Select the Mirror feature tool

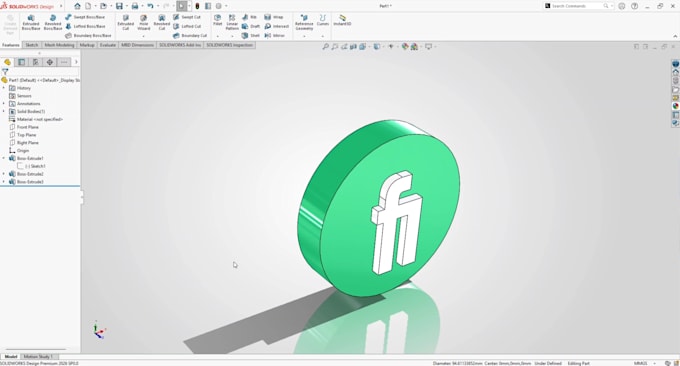pyautogui.click(x=275, y=36)
